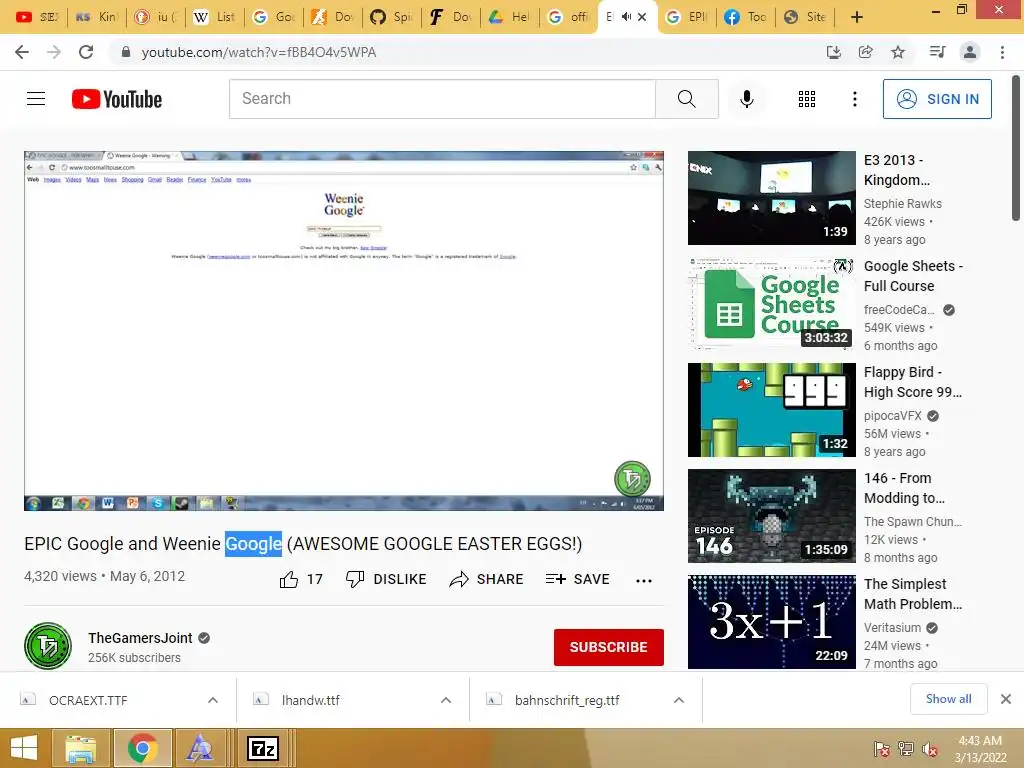
Task: Open TheGamersJoint channel avatar
Action: pos(48,646)
